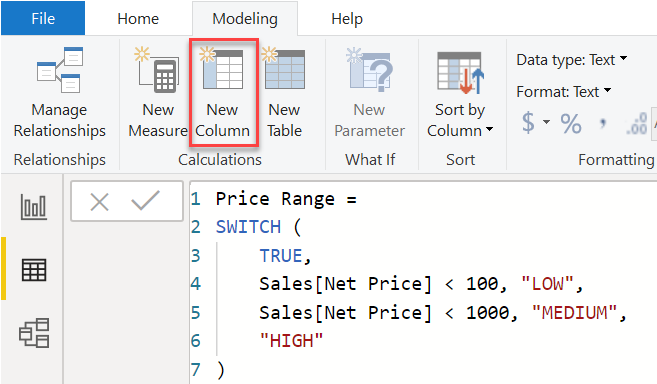Create a New Table
This screenshot has width=657, height=384.
[x=285, y=92]
